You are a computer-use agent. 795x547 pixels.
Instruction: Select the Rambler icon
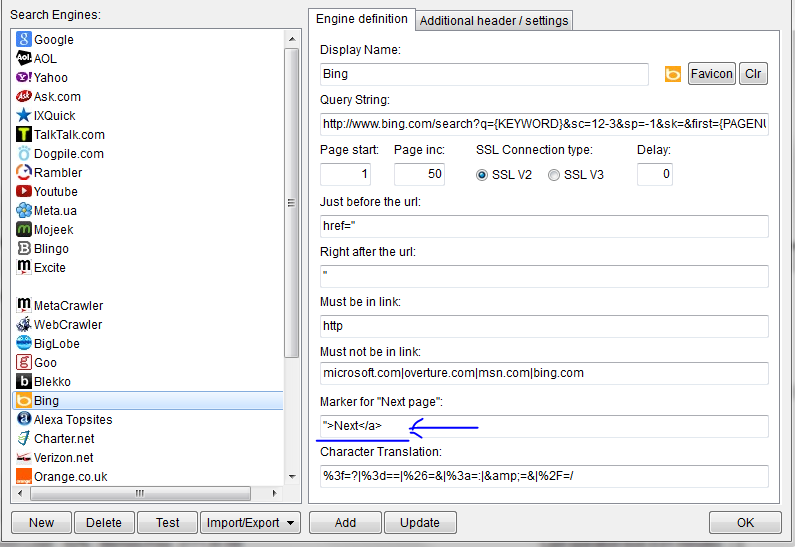pyautogui.click(x=23, y=172)
